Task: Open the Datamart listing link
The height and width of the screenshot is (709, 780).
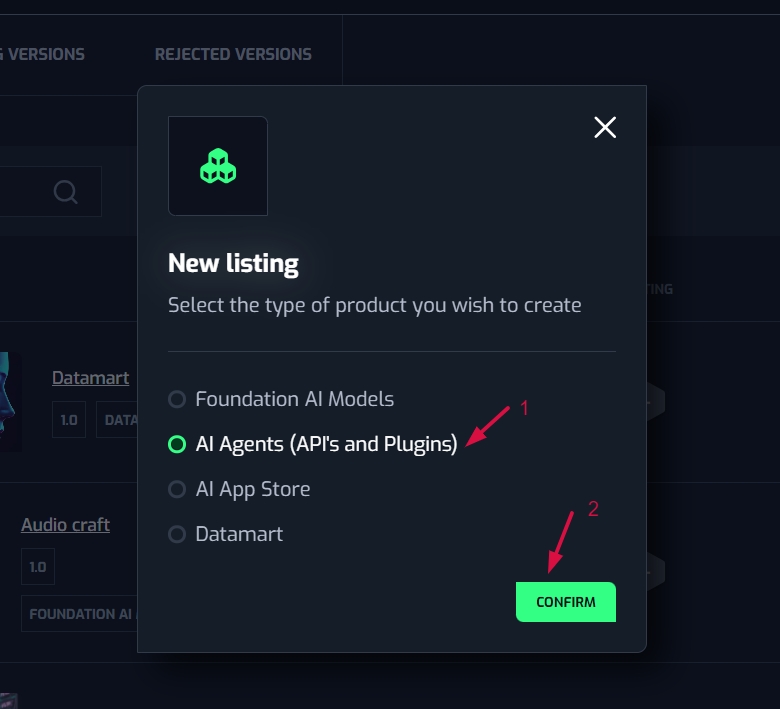Action: (x=90, y=378)
